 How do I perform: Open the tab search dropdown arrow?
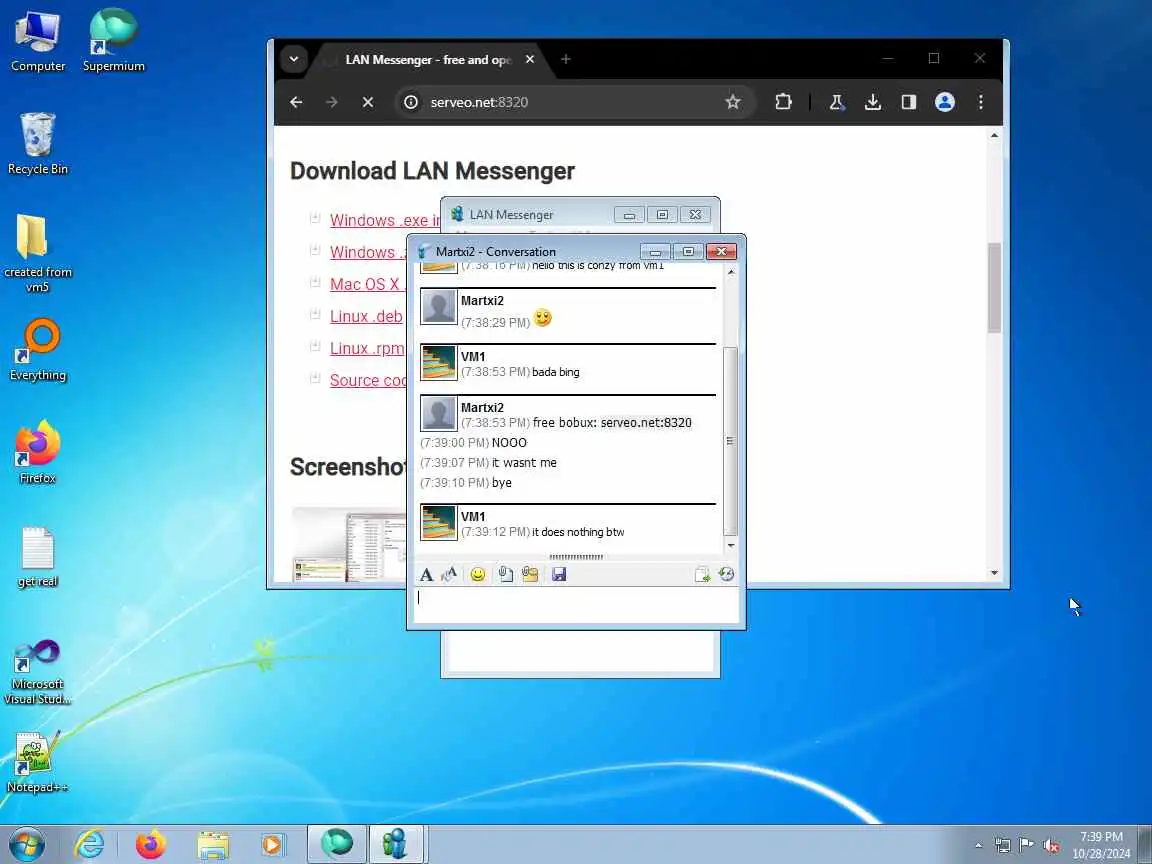[294, 60]
